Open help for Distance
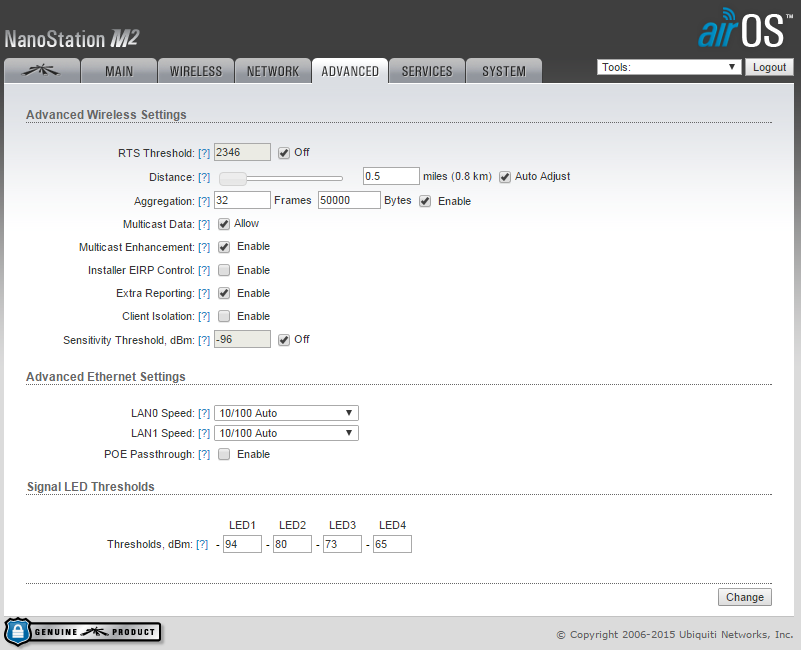This screenshot has width=801, height=650. click(x=204, y=177)
